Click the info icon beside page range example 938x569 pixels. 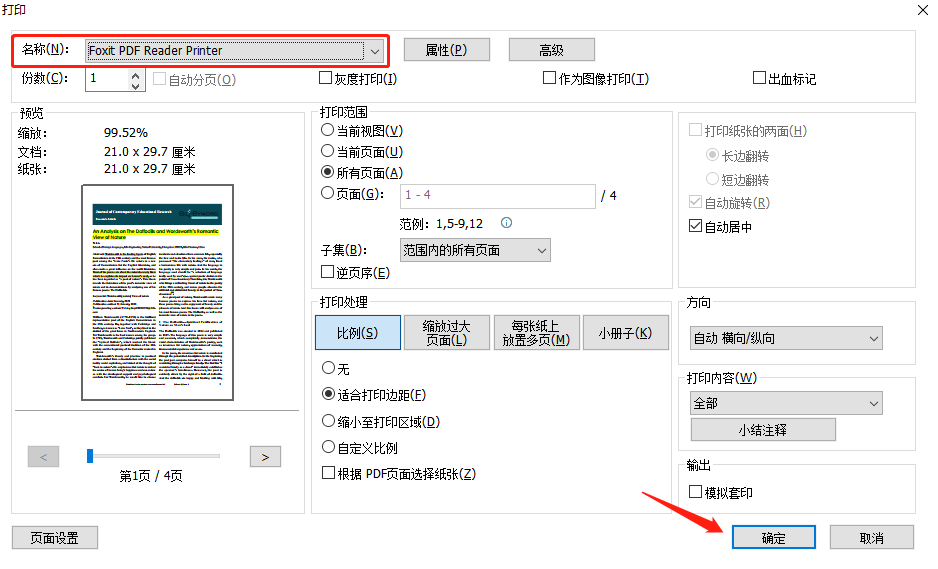coord(506,223)
